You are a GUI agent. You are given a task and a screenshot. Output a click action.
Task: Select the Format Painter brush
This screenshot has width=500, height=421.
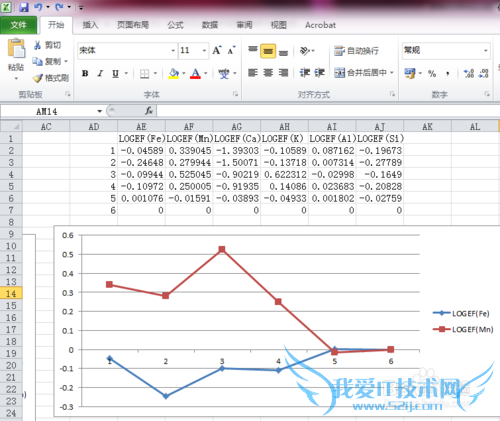point(37,78)
